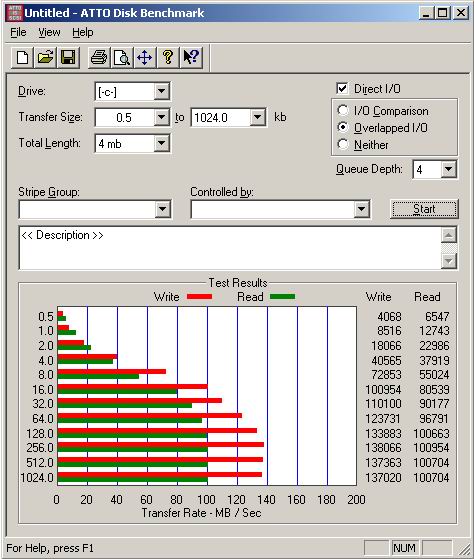
Task: Click the red Write legend swatch
Action: tap(200, 297)
